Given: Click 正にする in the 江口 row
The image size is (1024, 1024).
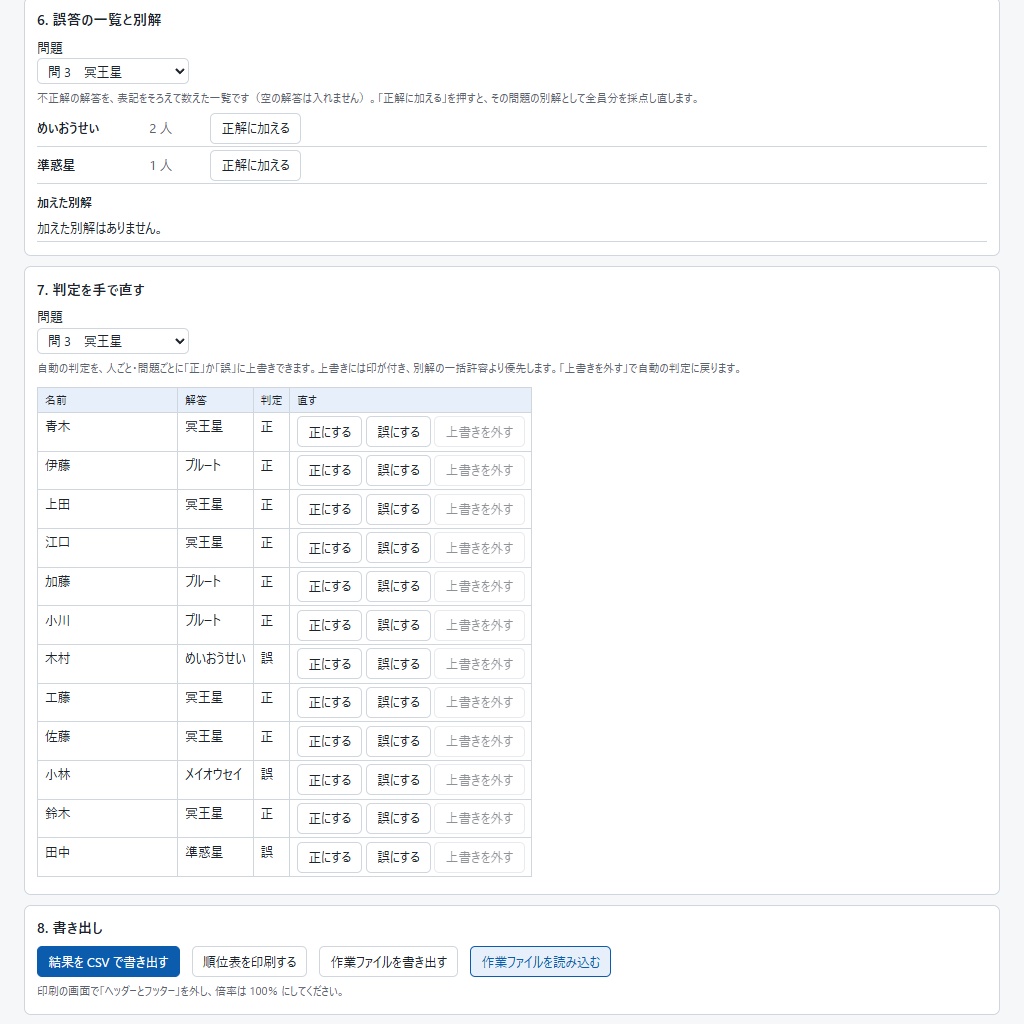Looking at the screenshot, I should (x=329, y=548).
